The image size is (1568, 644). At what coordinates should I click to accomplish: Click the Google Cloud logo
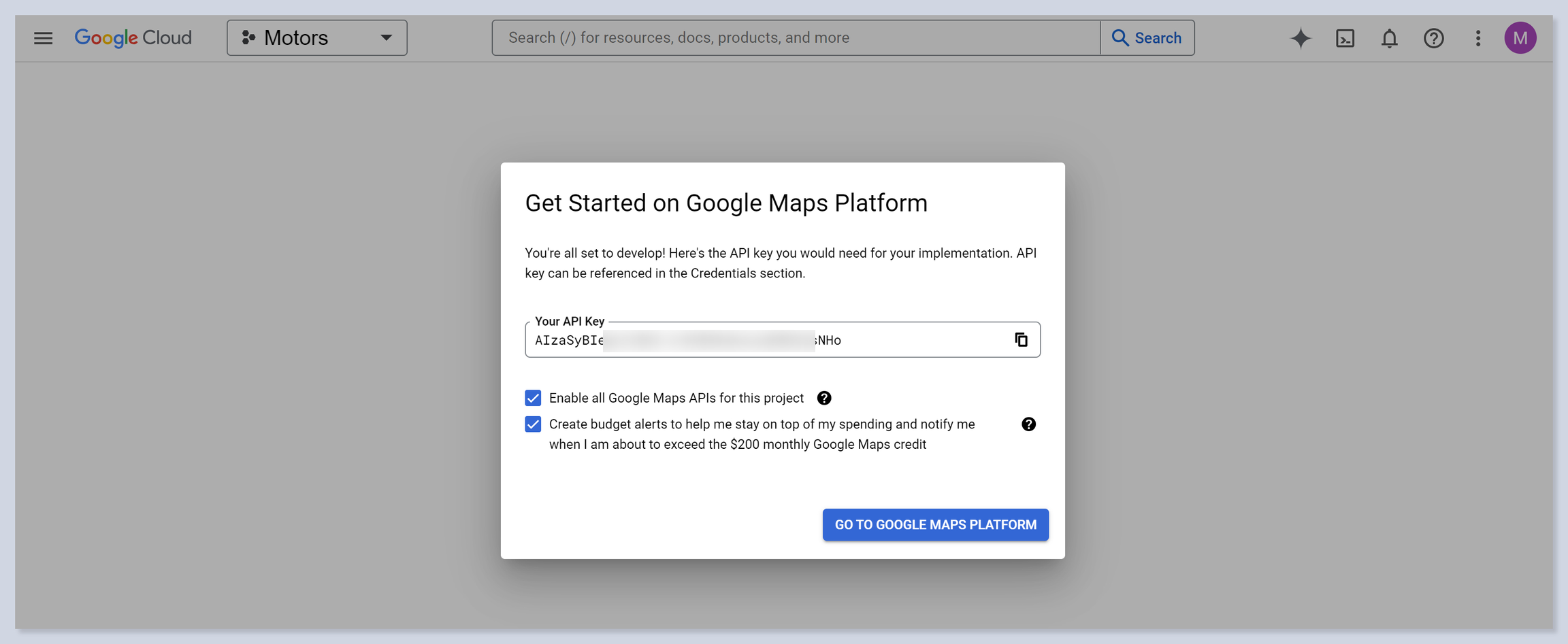pos(133,38)
